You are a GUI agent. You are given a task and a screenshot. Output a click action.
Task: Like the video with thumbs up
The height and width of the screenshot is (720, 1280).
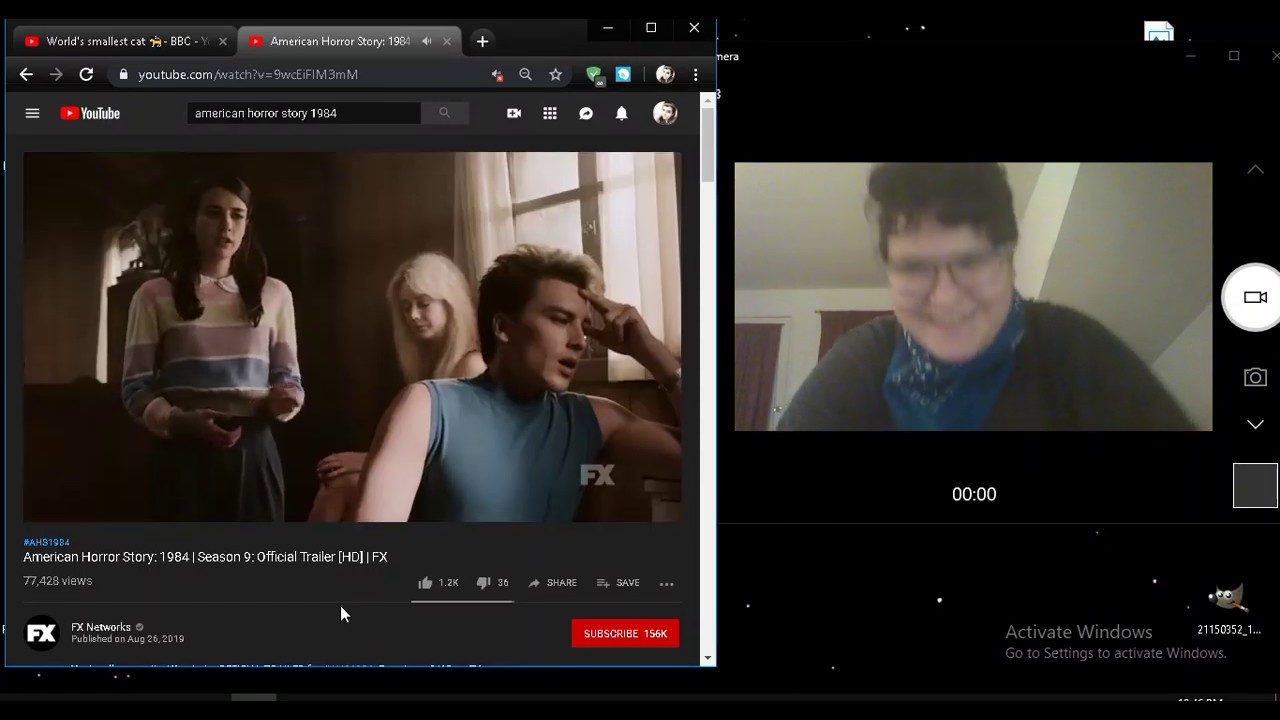click(425, 583)
